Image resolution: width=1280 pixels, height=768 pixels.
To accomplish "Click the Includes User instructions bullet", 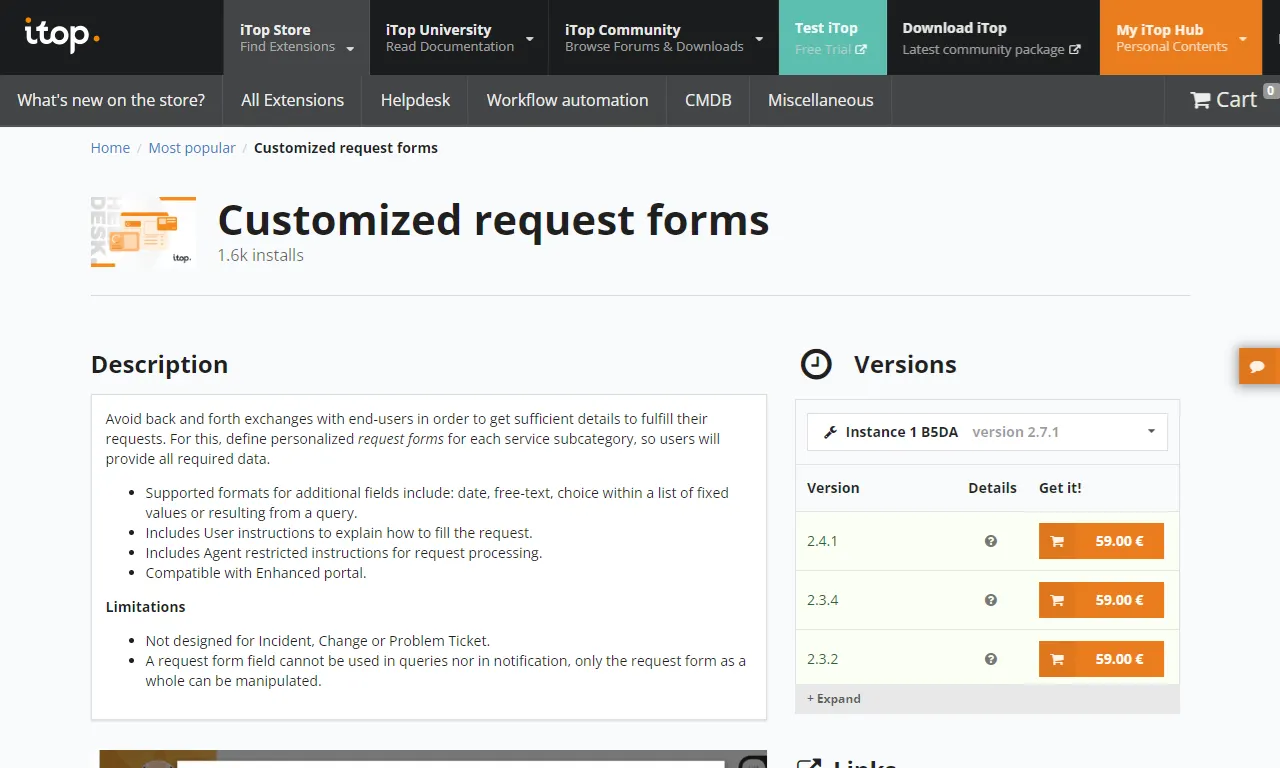I will 339,533.
